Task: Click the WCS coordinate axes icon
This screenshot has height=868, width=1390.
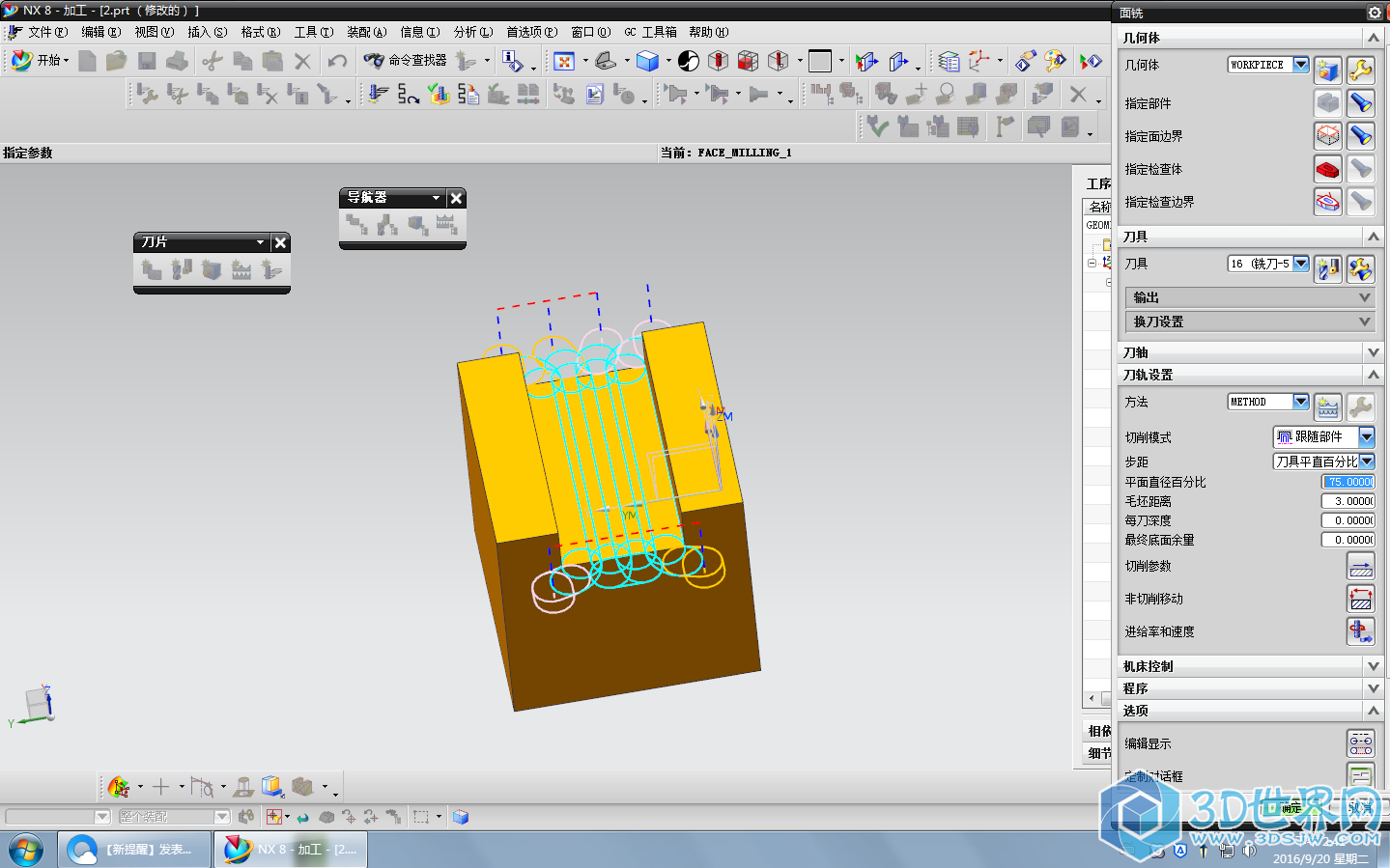Action: pos(979,61)
